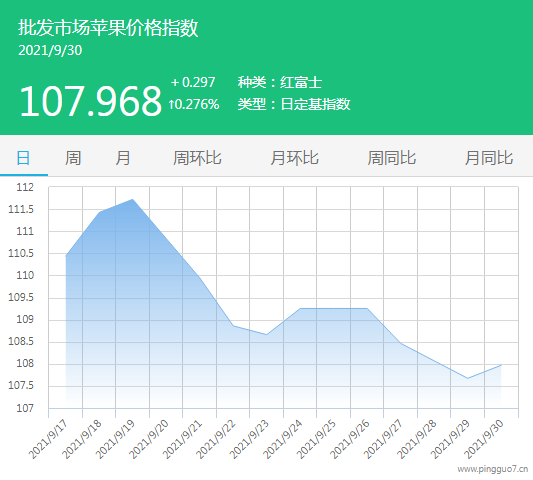Click the 类型：日定基指数 label
533x480 pixels.
(x=294, y=104)
